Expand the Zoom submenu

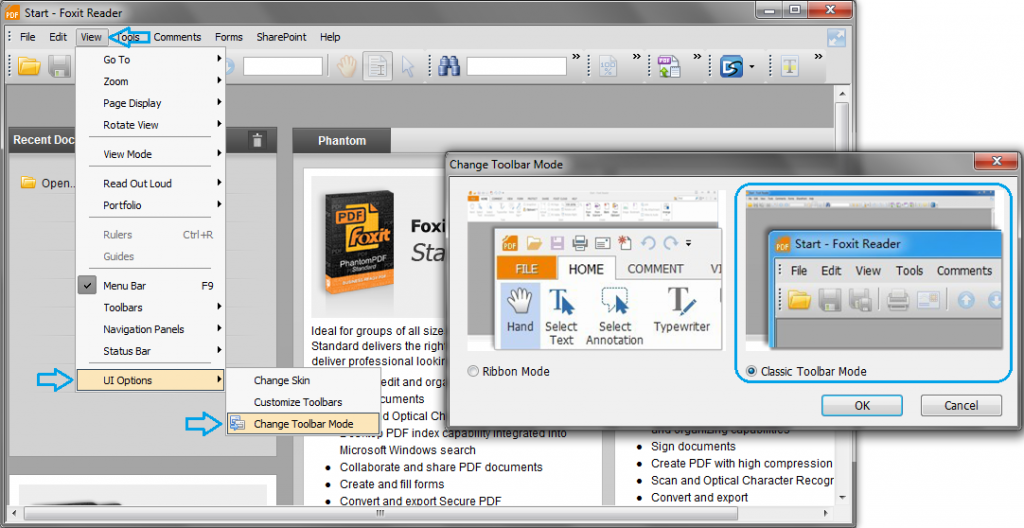click(151, 81)
